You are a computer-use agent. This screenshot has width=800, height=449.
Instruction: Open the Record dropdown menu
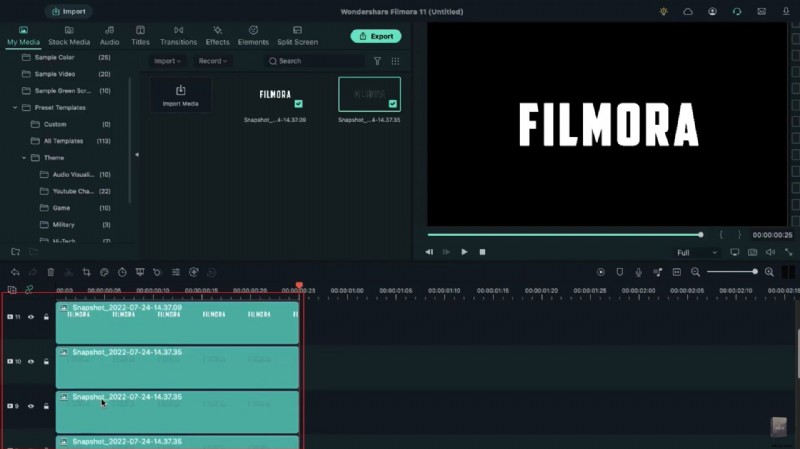click(212, 61)
